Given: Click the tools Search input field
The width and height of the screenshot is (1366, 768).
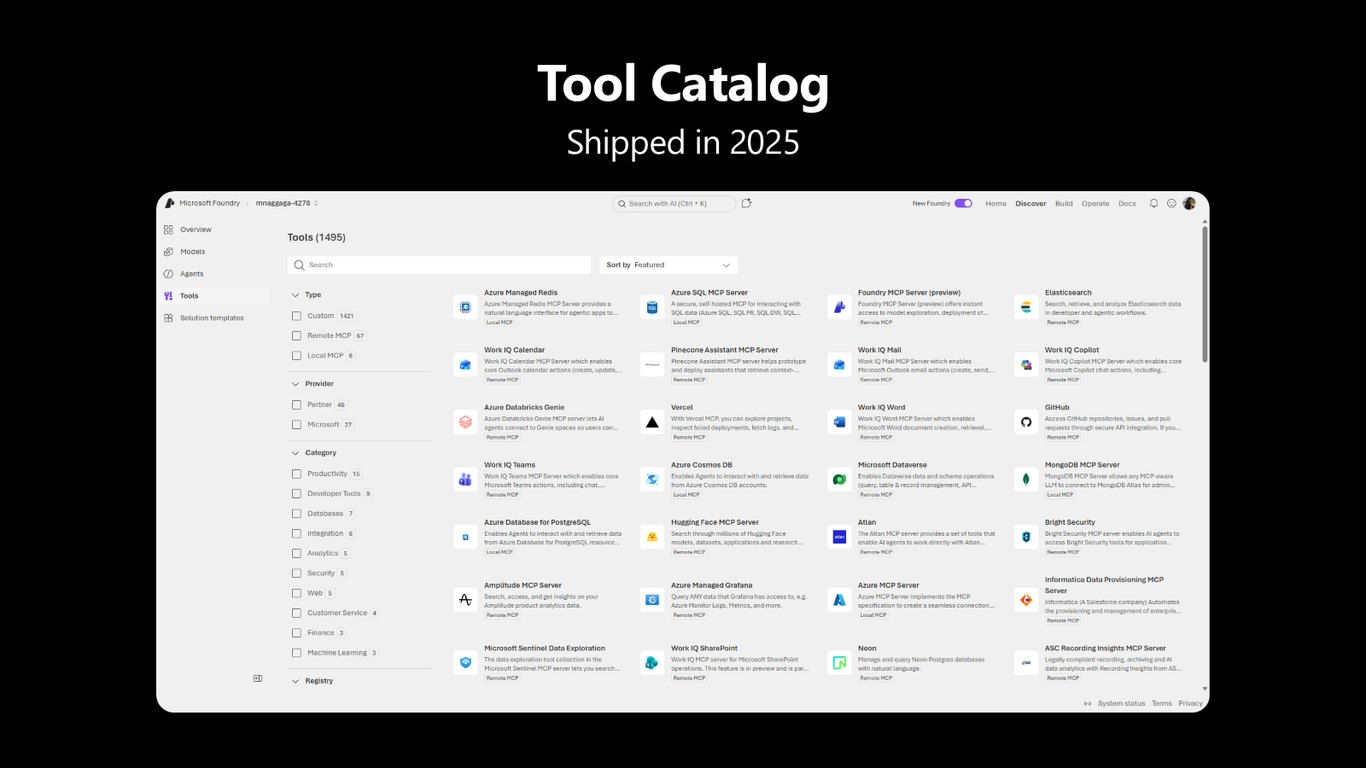Looking at the screenshot, I should click(x=440, y=265).
